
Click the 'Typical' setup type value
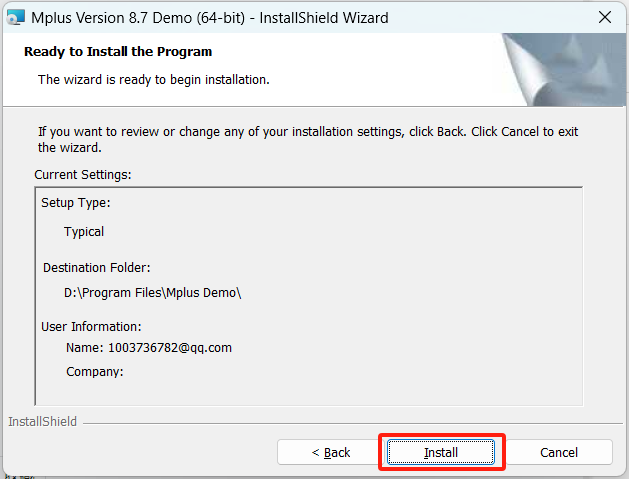[x=84, y=231]
